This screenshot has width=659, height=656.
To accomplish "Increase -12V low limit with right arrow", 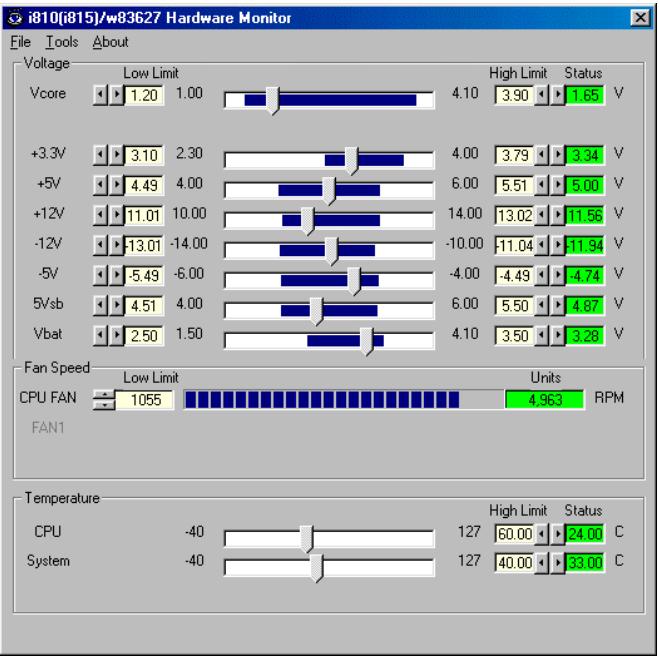I will pyautogui.click(x=116, y=245).
